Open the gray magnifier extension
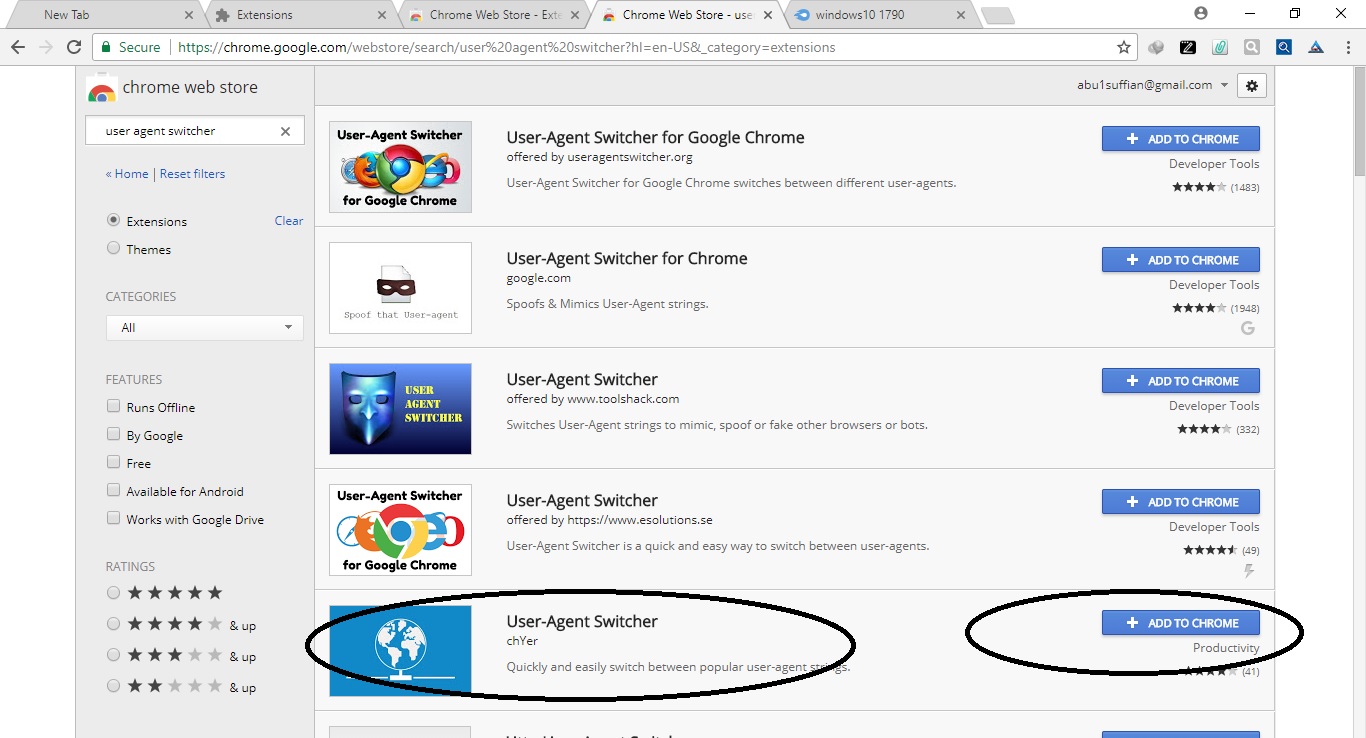The image size is (1366, 738). click(1252, 47)
